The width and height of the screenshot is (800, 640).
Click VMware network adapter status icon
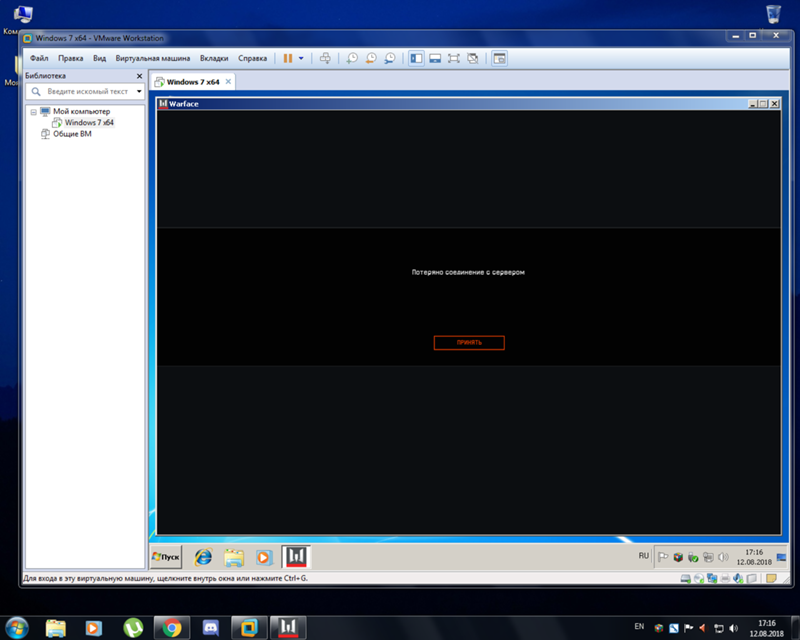(712, 578)
